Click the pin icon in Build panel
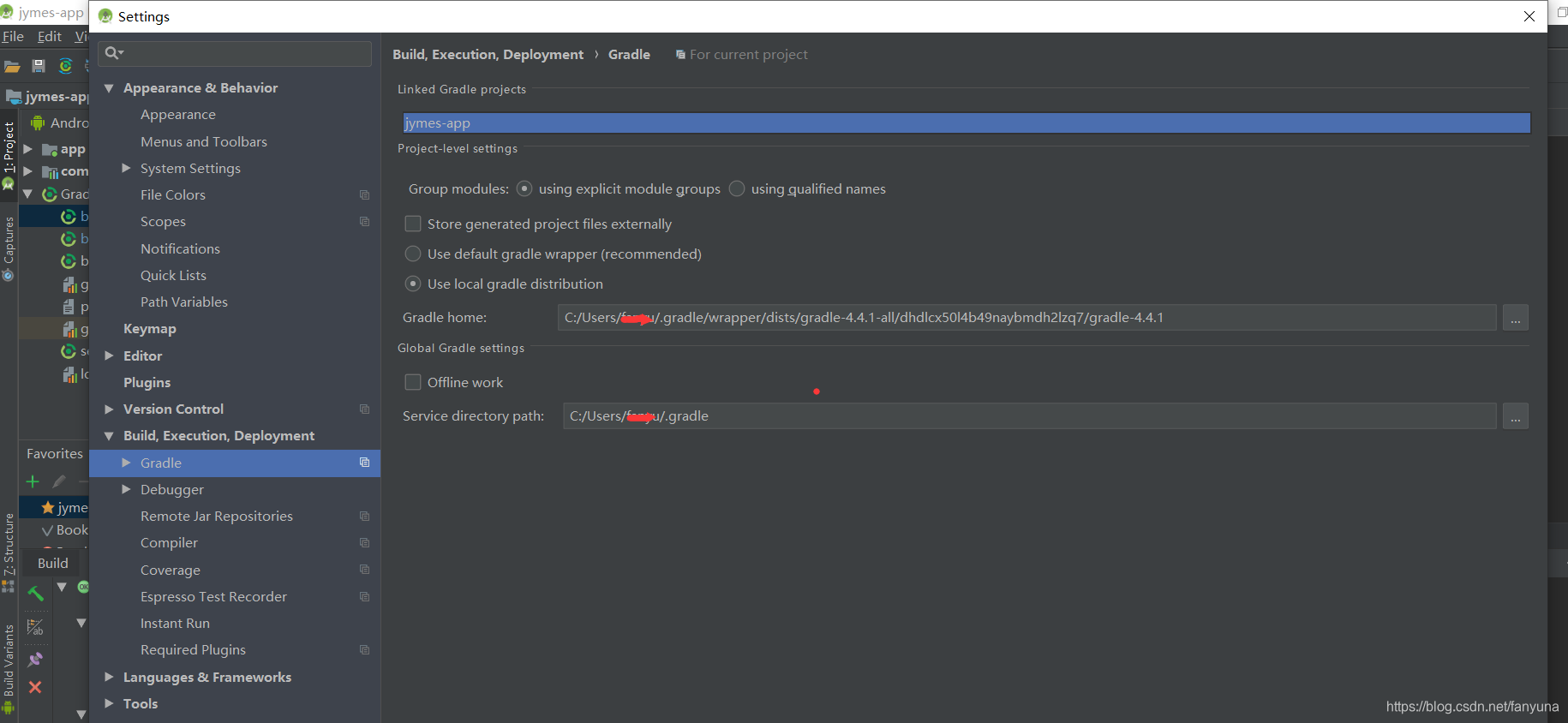The image size is (1568, 723). [35, 660]
